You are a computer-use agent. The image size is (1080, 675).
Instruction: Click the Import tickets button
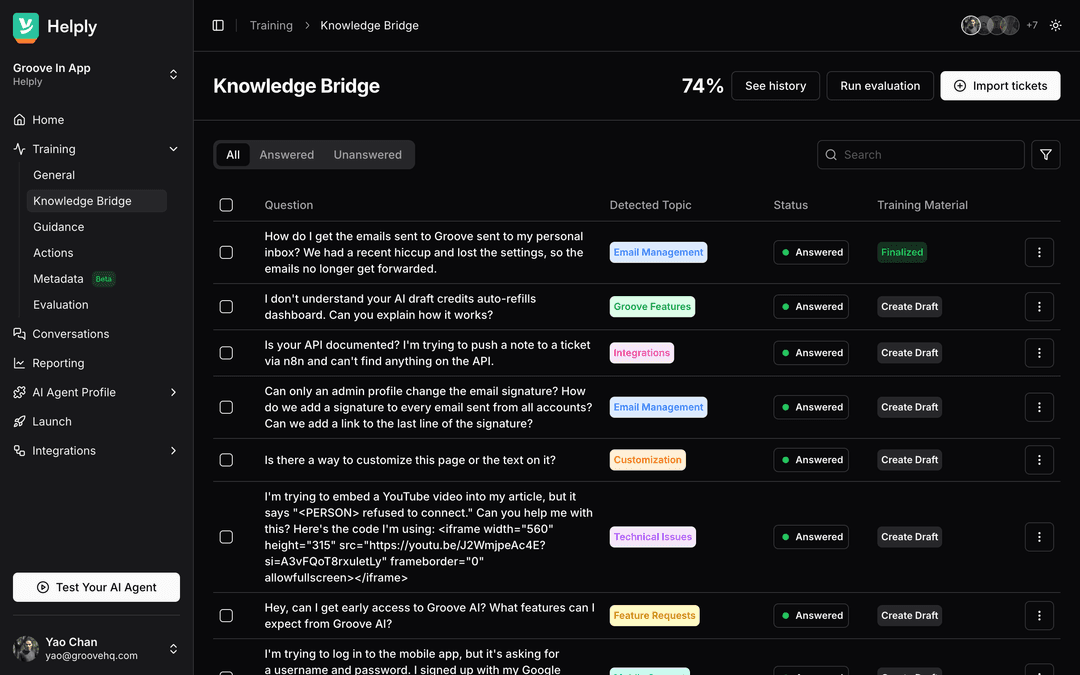(x=1000, y=86)
